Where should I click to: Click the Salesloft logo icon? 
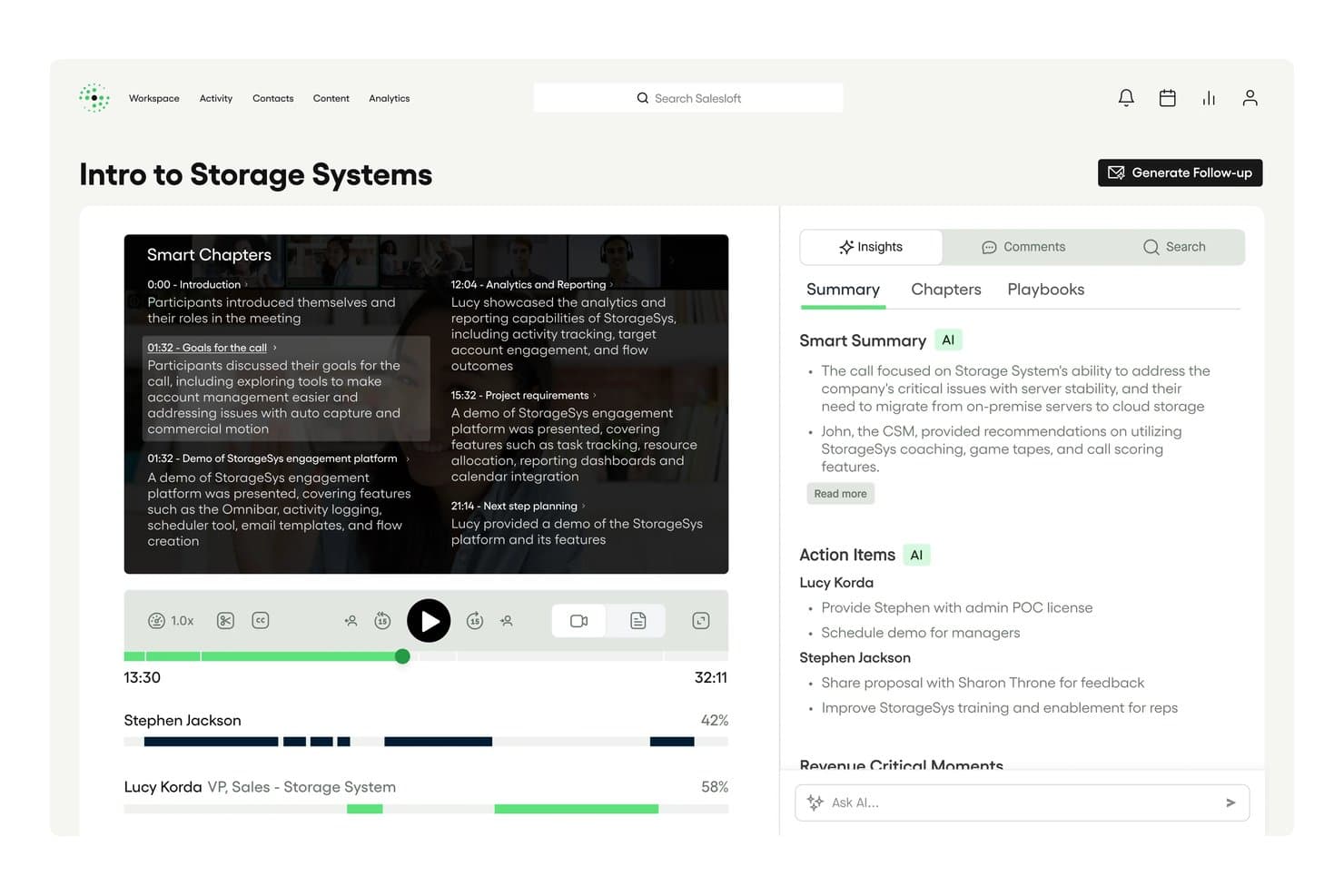94,98
